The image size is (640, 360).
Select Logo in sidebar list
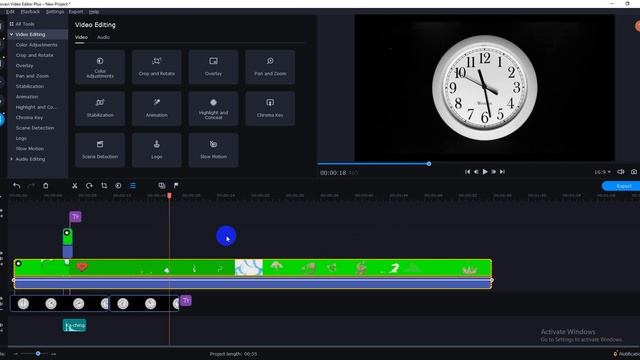(x=21, y=138)
